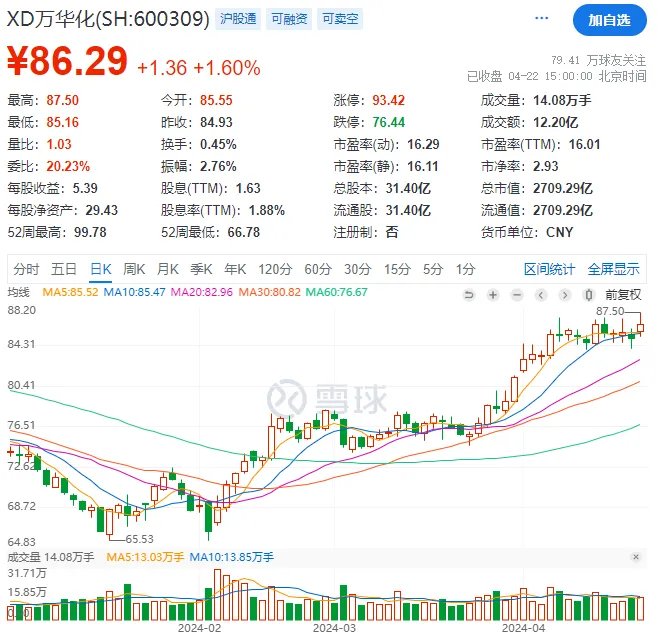Select the 季K quarterly candlestick tab
This screenshot has width=659, height=638.
point(201,269)
